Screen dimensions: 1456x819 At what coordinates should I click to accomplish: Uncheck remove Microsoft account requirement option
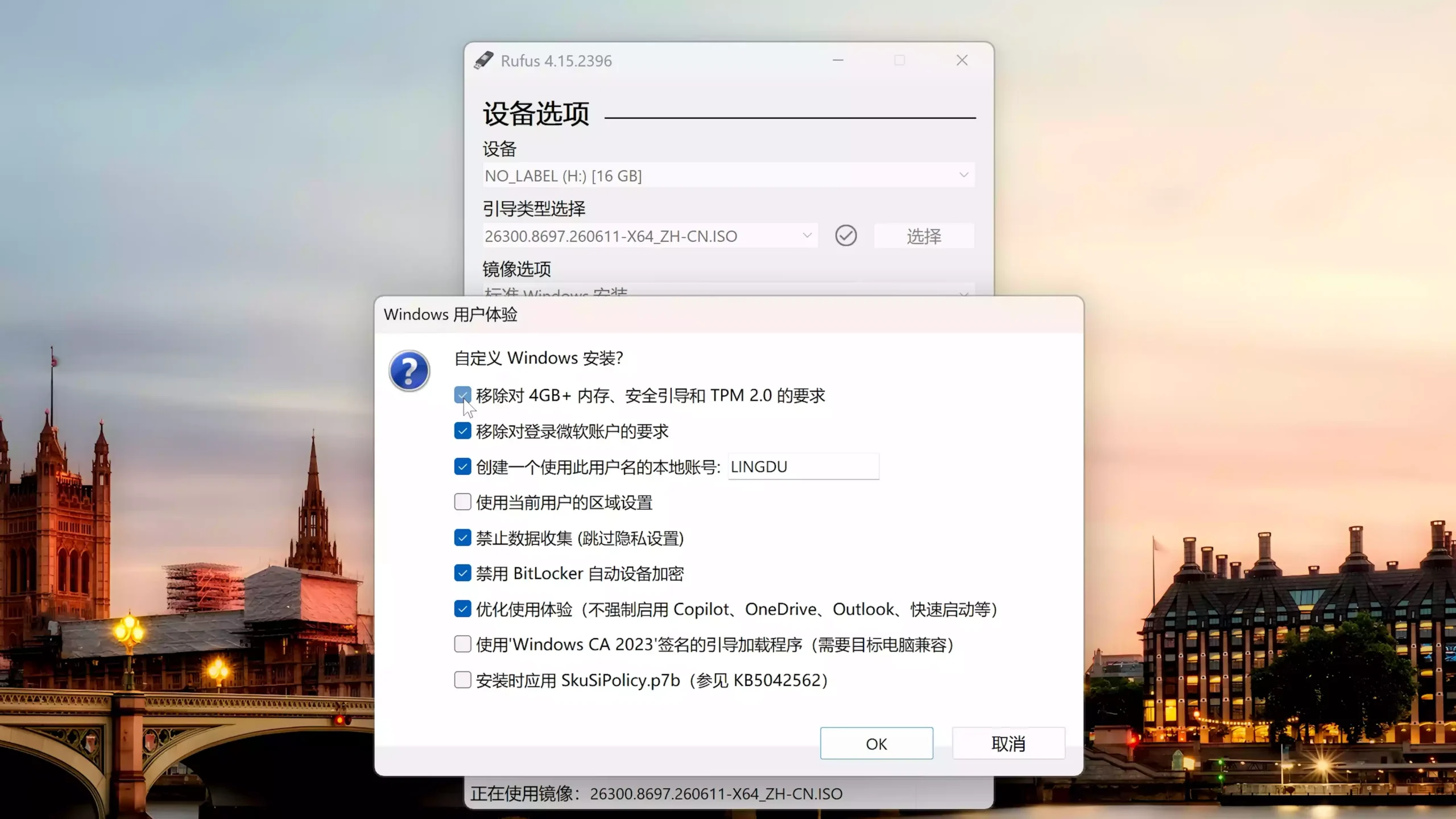tap(462, 431)
